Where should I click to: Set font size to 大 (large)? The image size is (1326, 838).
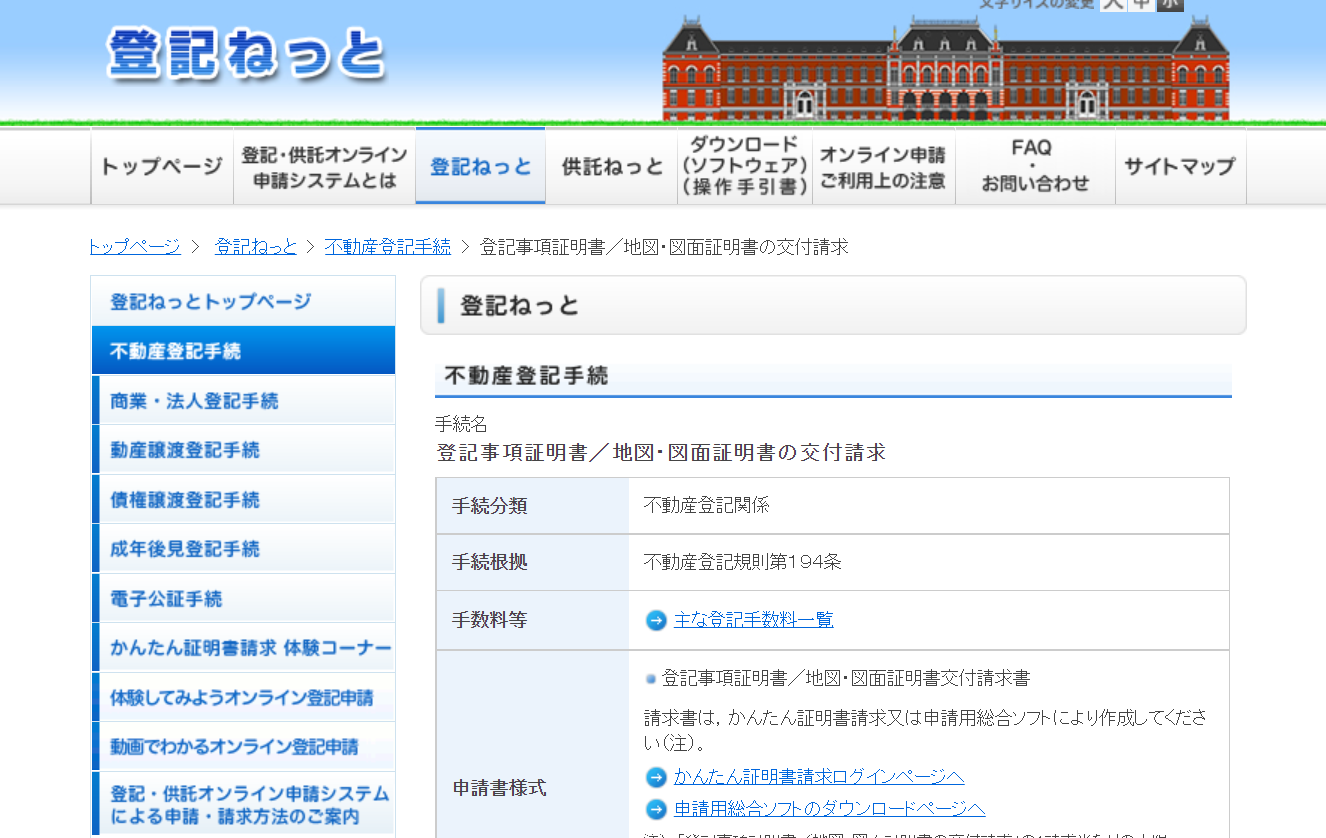1112,4
